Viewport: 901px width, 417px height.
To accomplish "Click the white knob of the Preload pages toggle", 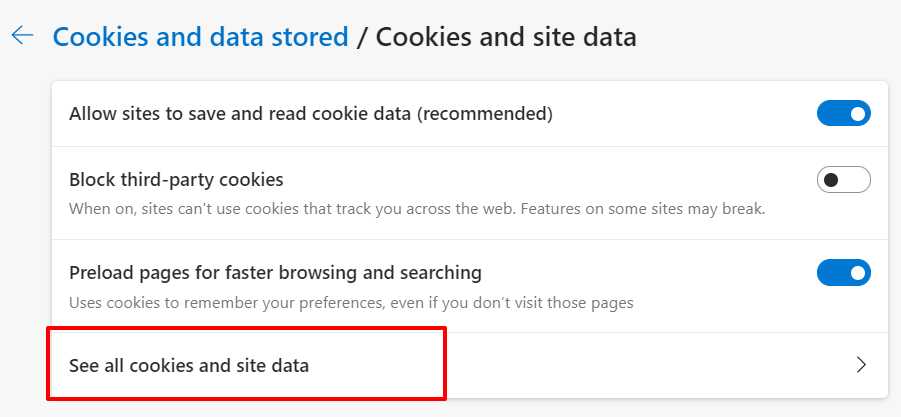I will pyautogui.click(x=857, y=272).
